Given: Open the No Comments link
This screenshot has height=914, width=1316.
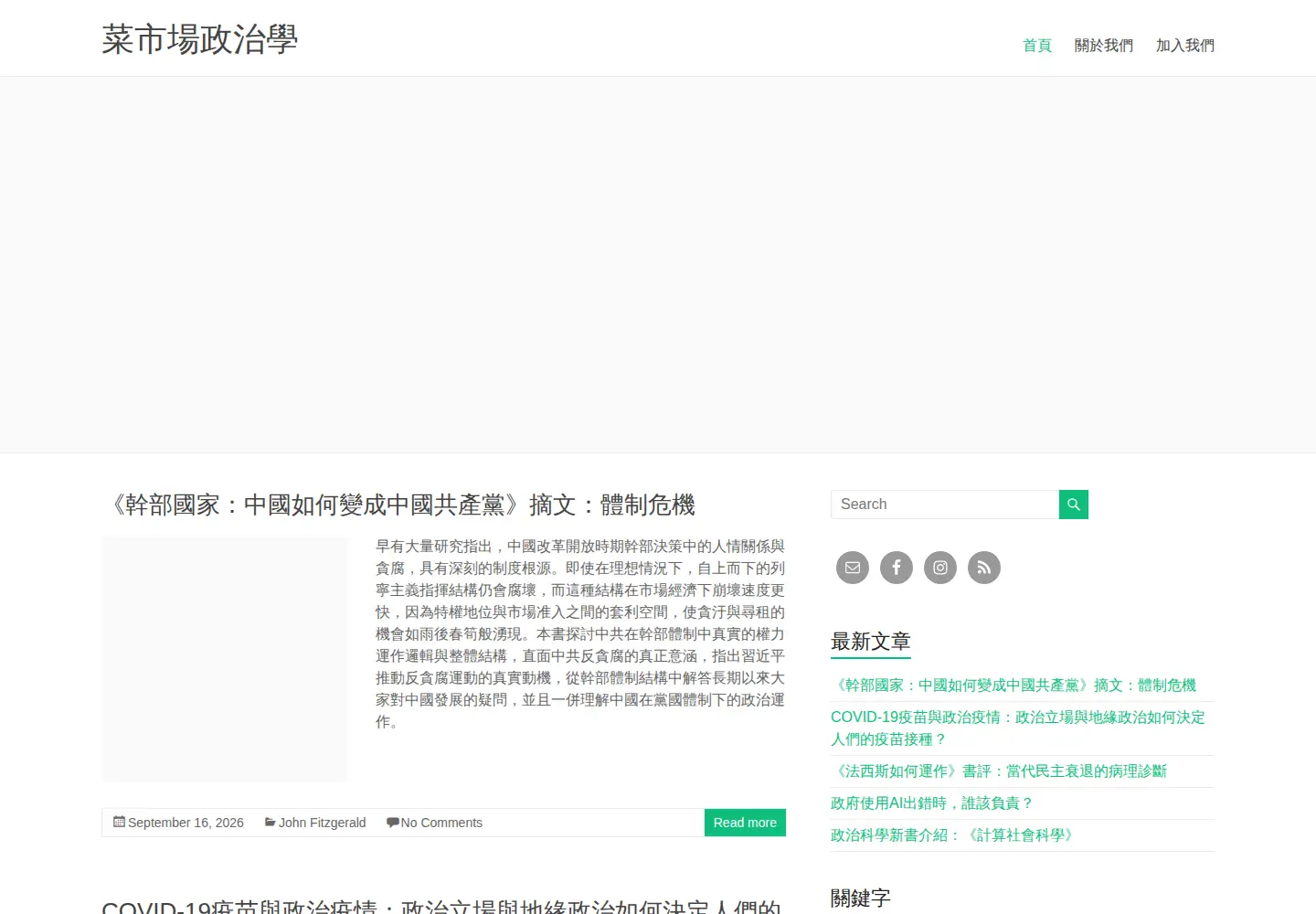Looking at the screenshot, I should click(441, 823).
